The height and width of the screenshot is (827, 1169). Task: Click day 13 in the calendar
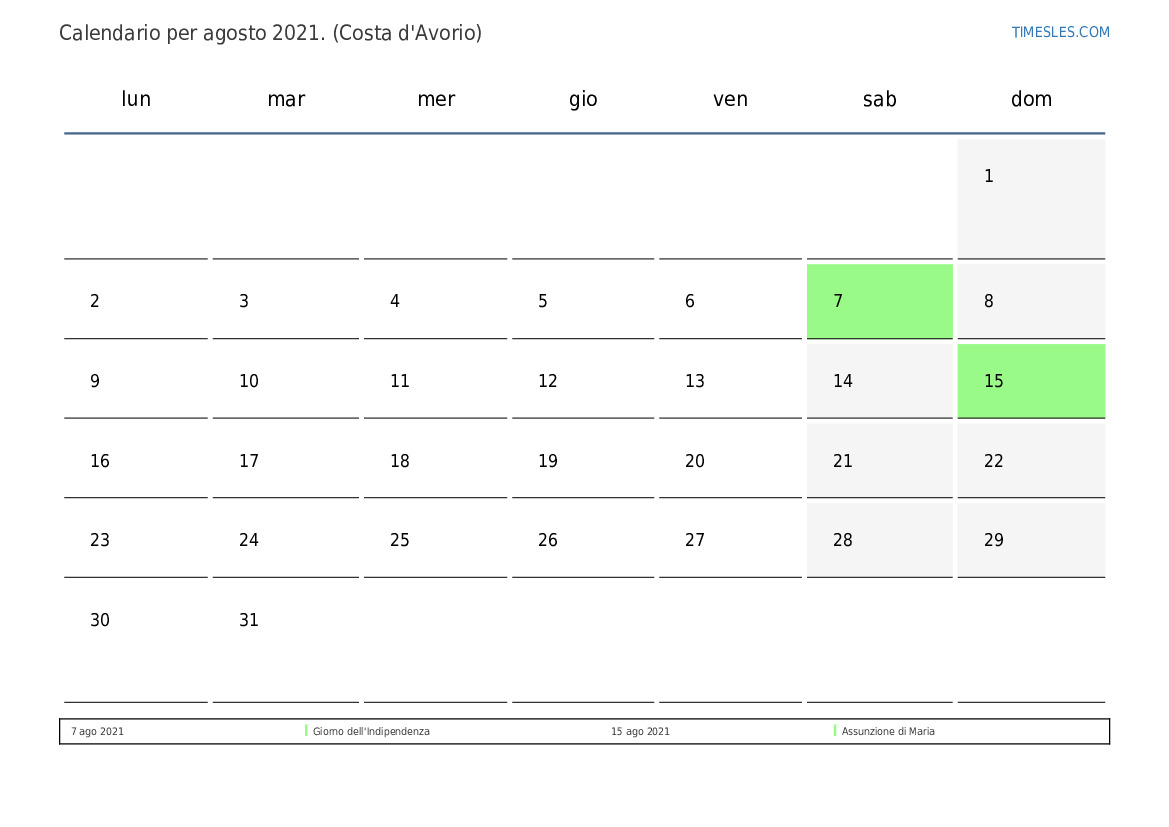(x=730, y=381)
